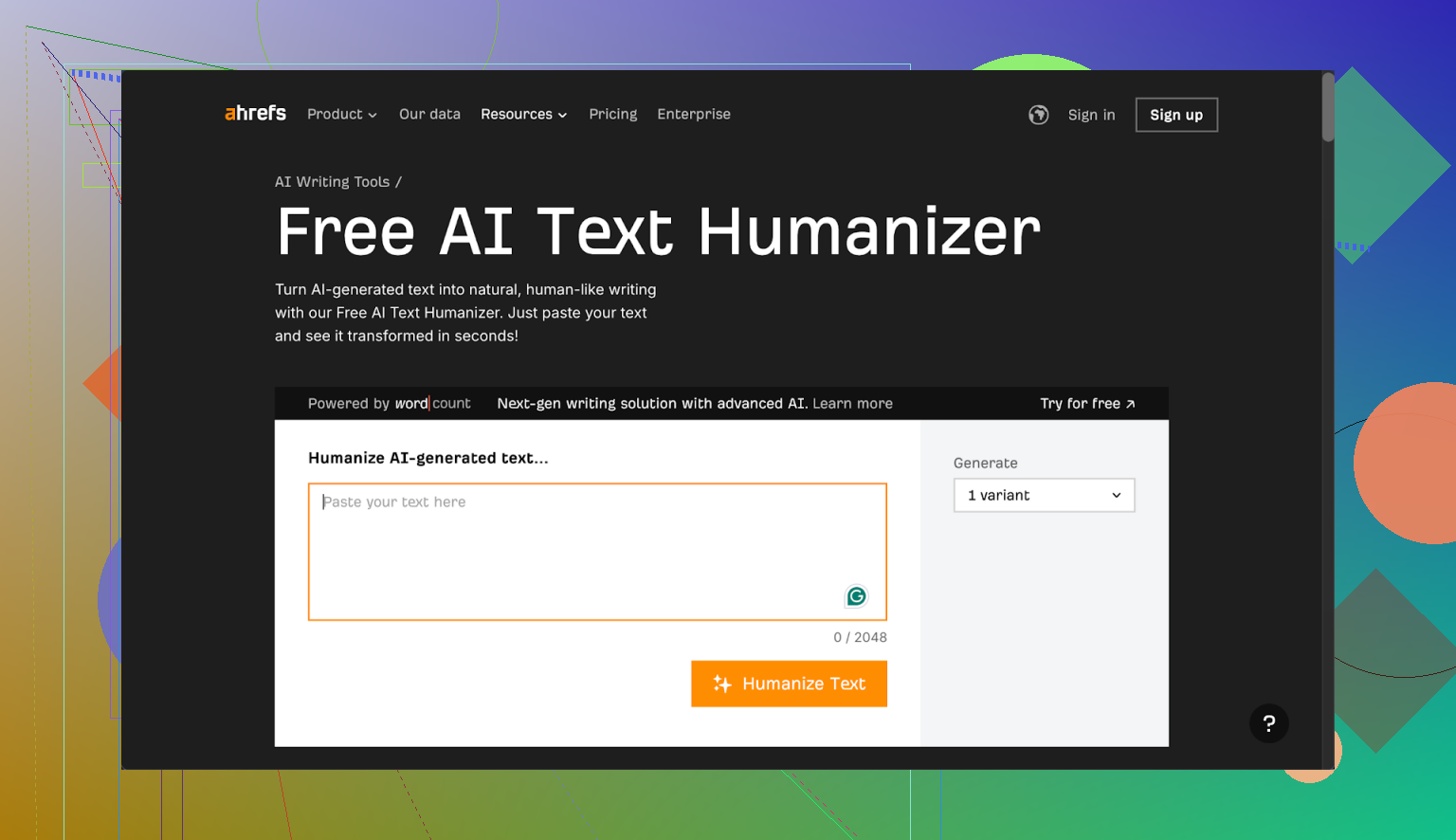
Task: Open the AI Writing Tools breadcrumb
Action: click(332, 181)
